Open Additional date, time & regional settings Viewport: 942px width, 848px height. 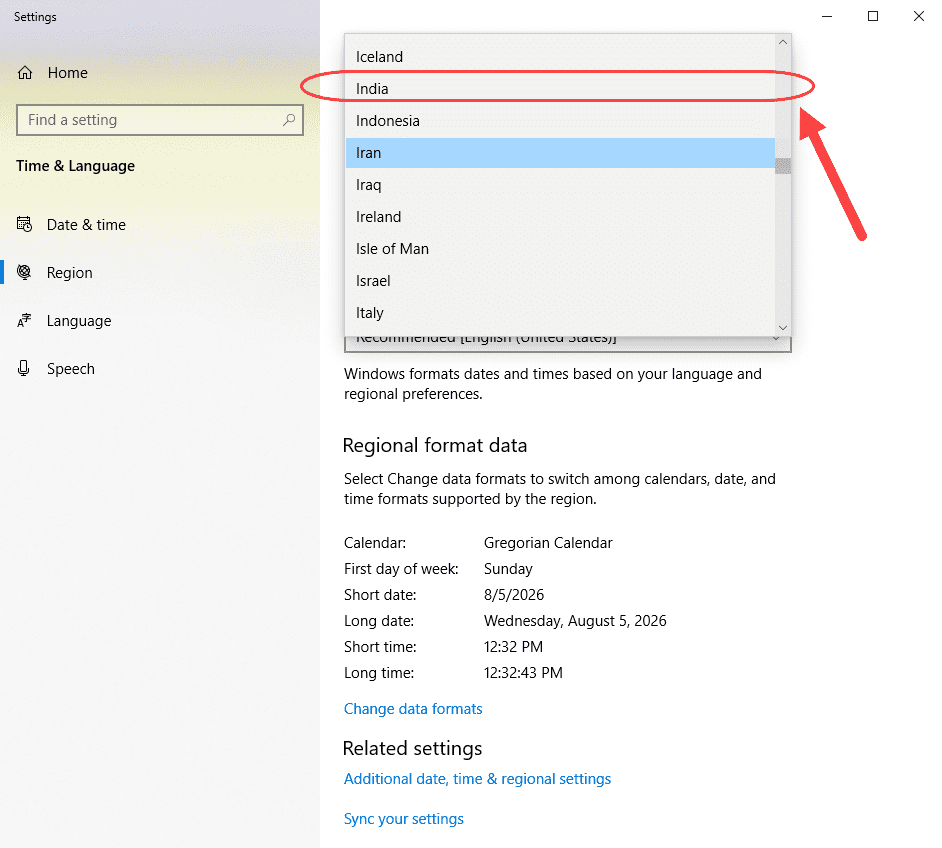click(477, 779)
